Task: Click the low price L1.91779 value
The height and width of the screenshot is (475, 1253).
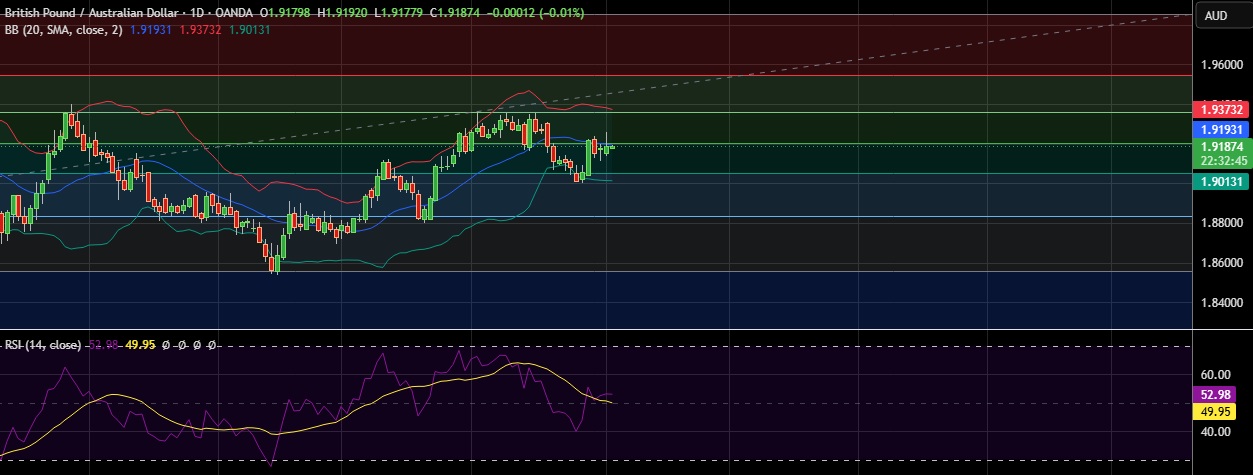Action: point(401,13)
